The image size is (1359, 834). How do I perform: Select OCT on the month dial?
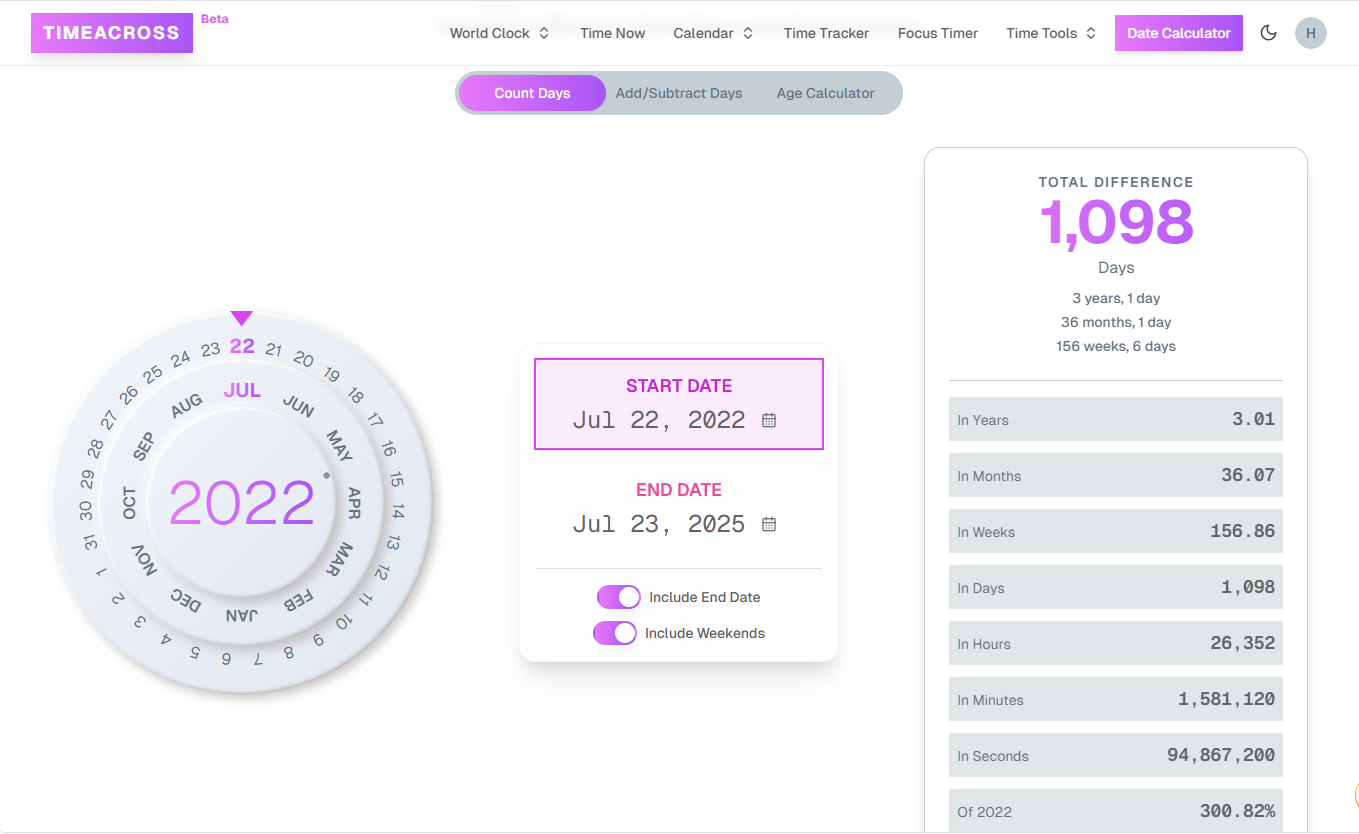(x=129, y=503)
